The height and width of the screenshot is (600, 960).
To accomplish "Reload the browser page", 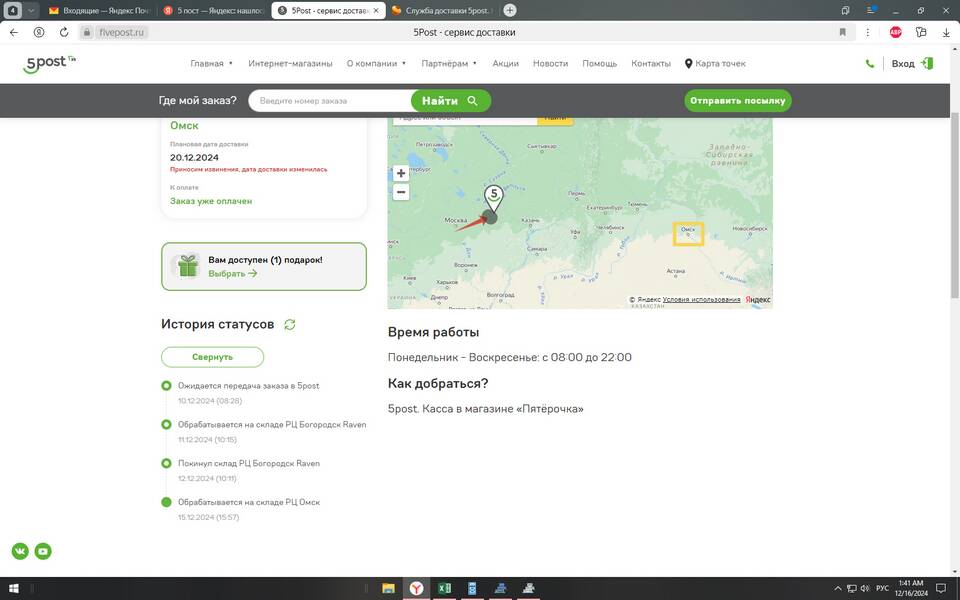I will click(x=64, y=32).
